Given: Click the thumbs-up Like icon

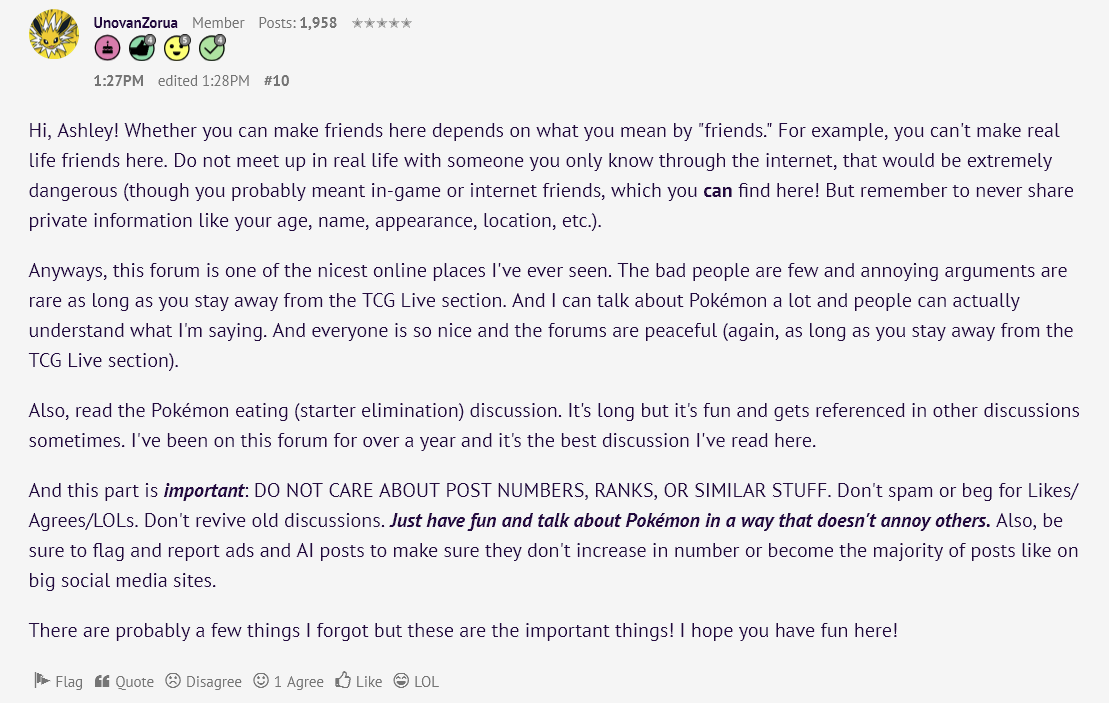Looking at the screenshot, I should coord(343,680).
